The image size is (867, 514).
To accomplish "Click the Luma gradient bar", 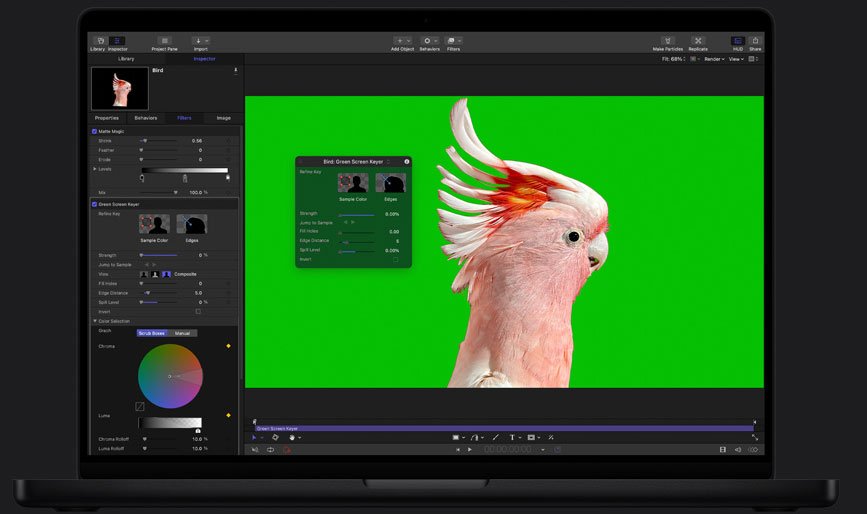I will click(170, 423).
